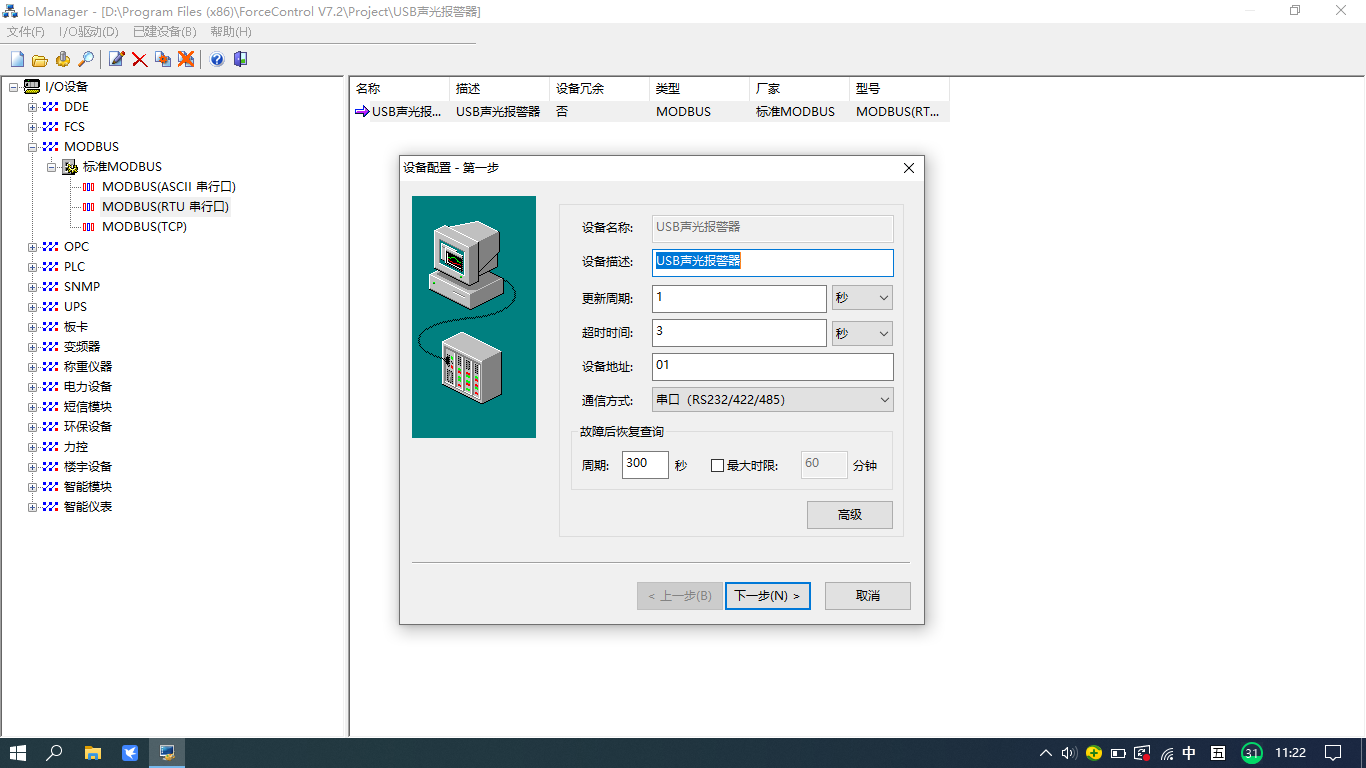The height and width of the screenshot is (768, 1366).
Task: Click the pencil edit device icon
Action: tap(117, 60)
